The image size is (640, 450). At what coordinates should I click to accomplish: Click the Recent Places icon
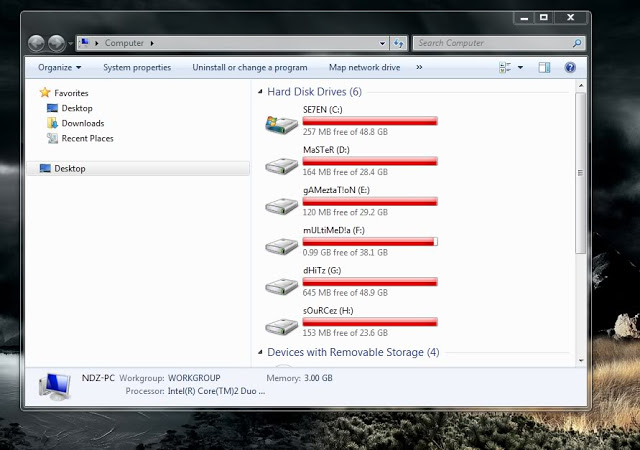(x=52, y=138)
